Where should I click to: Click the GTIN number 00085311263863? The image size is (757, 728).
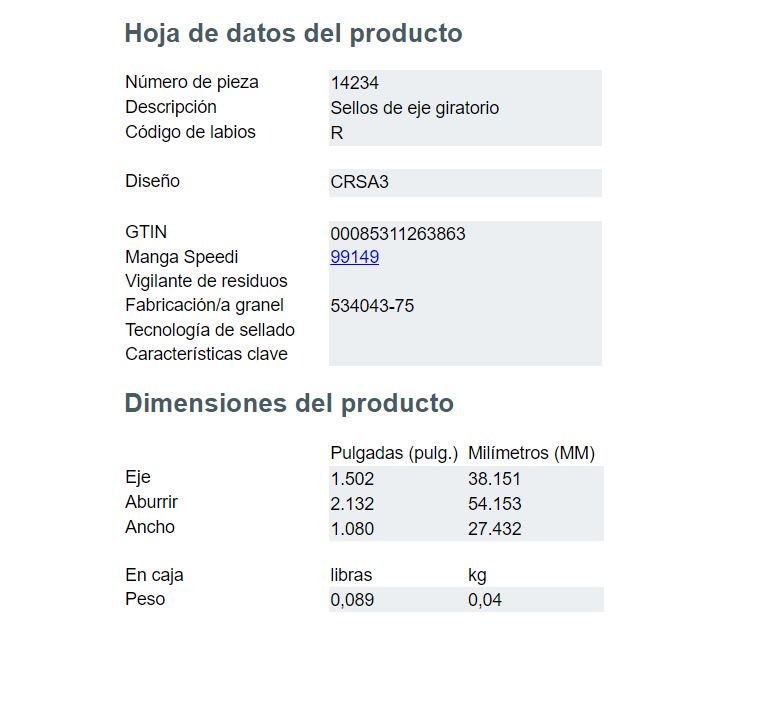[398, 234]
